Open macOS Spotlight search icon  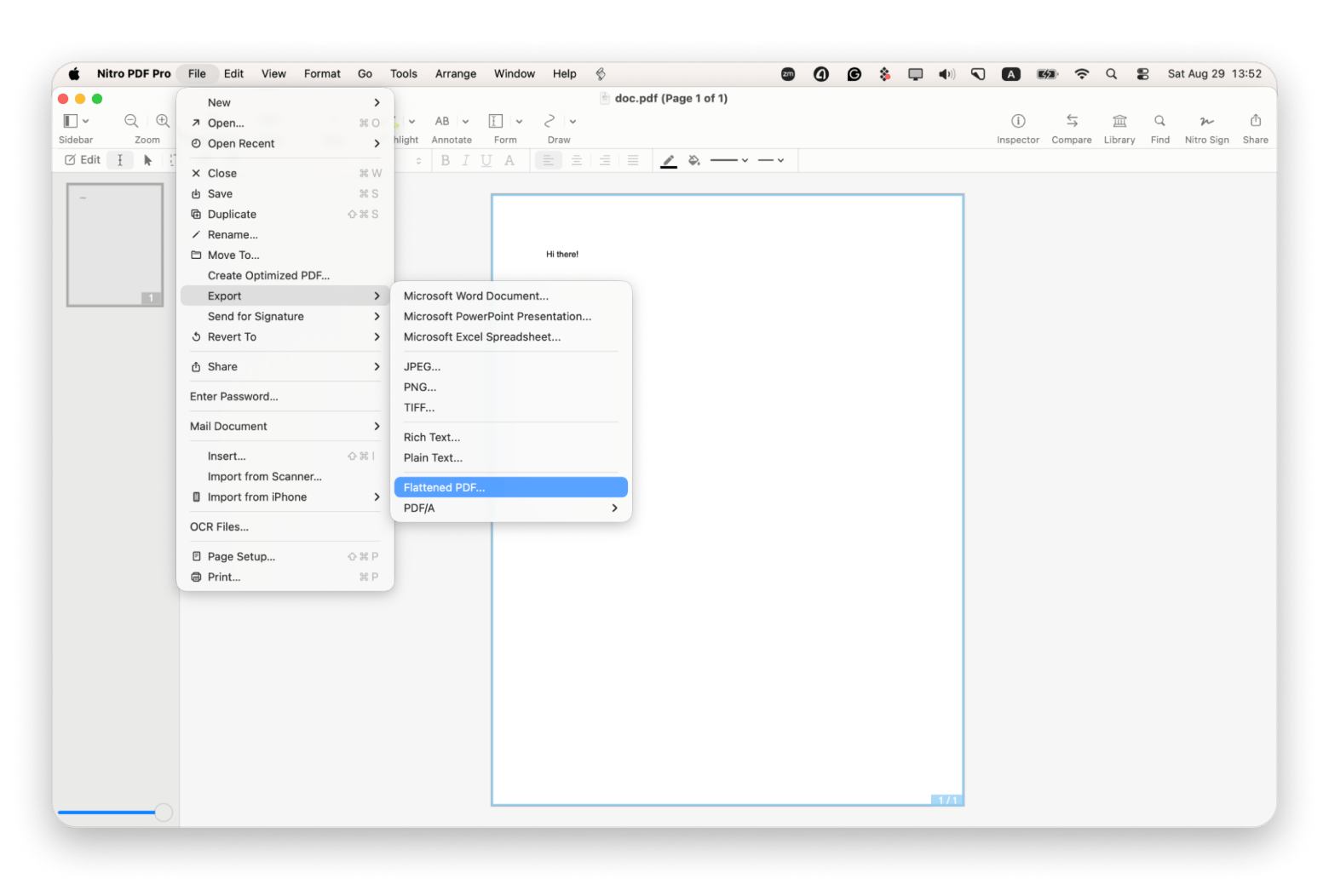[x=1112, y=74]
